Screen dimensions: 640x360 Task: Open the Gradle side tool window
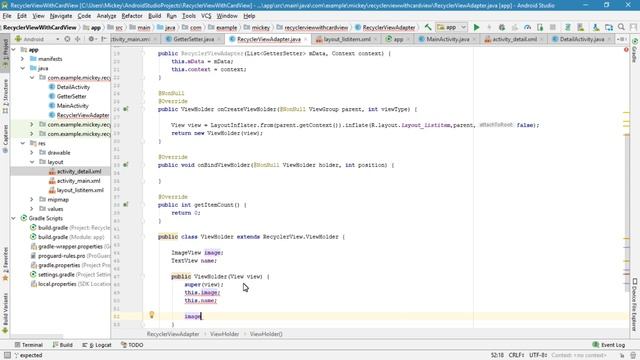click(x=635, y=51)
